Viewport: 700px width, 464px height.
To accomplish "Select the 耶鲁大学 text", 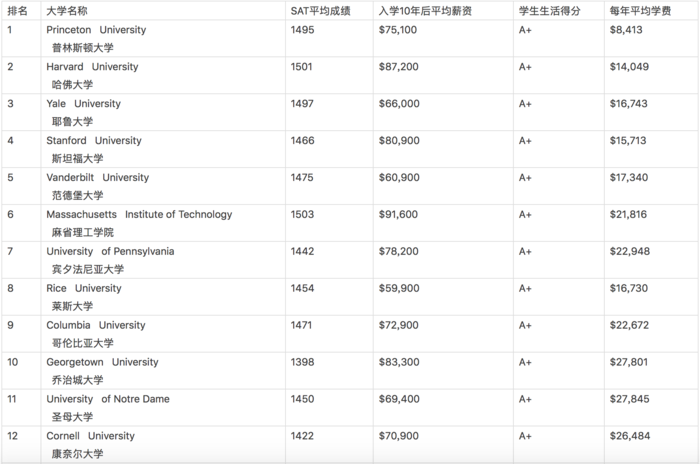I will tap(72, 121).
